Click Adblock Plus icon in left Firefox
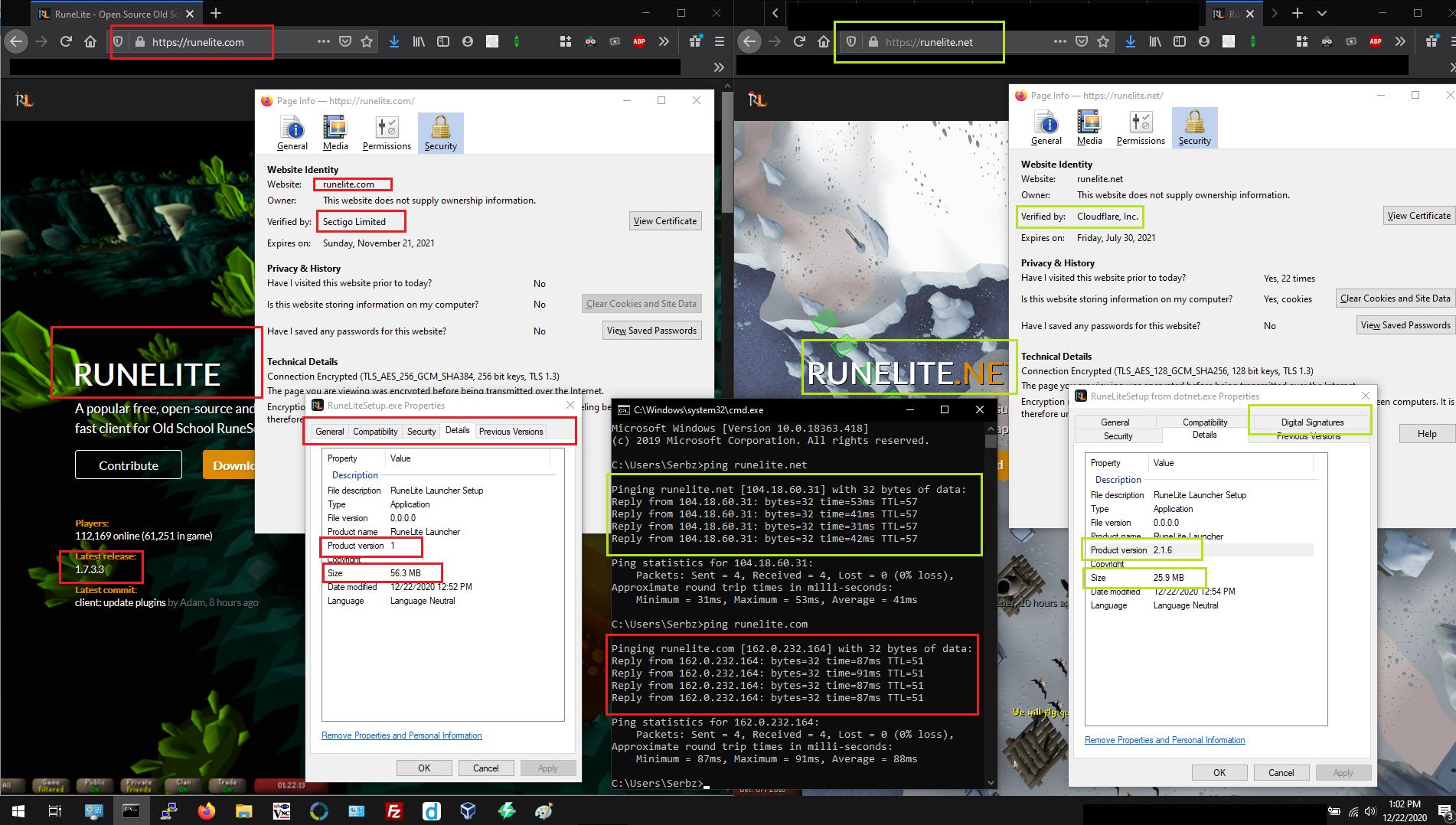Viewport: 1456px width, 825px height. (639, 41)
